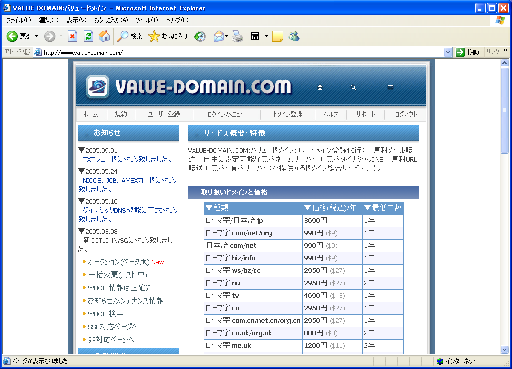Click the 4000円 price cell
The image size is (512, 369).
click(x=332, y=296)
